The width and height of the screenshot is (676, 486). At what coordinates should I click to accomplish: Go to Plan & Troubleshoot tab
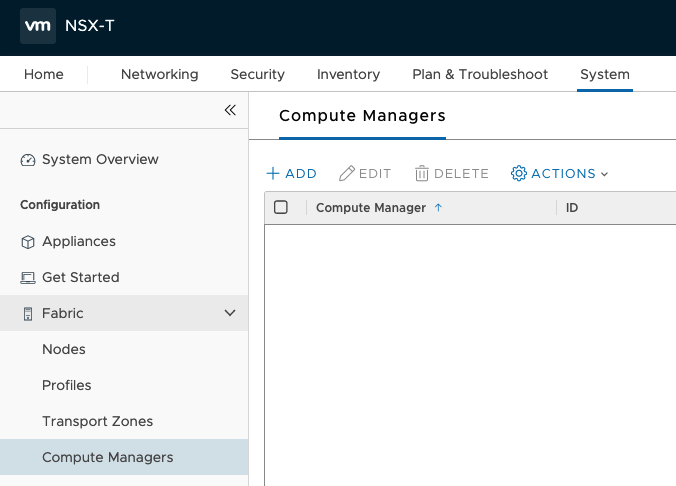click(x=480, y=74)
